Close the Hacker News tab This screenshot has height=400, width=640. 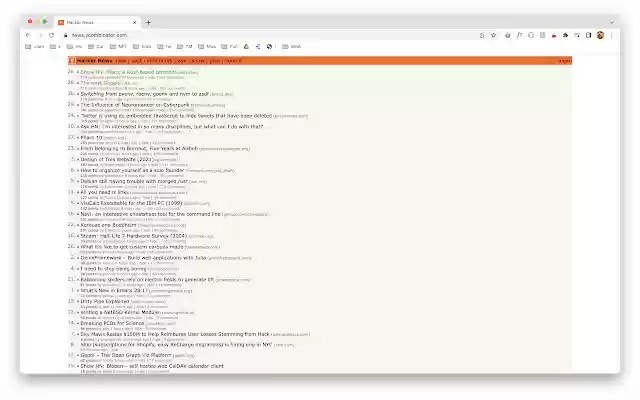click(134, 22)
